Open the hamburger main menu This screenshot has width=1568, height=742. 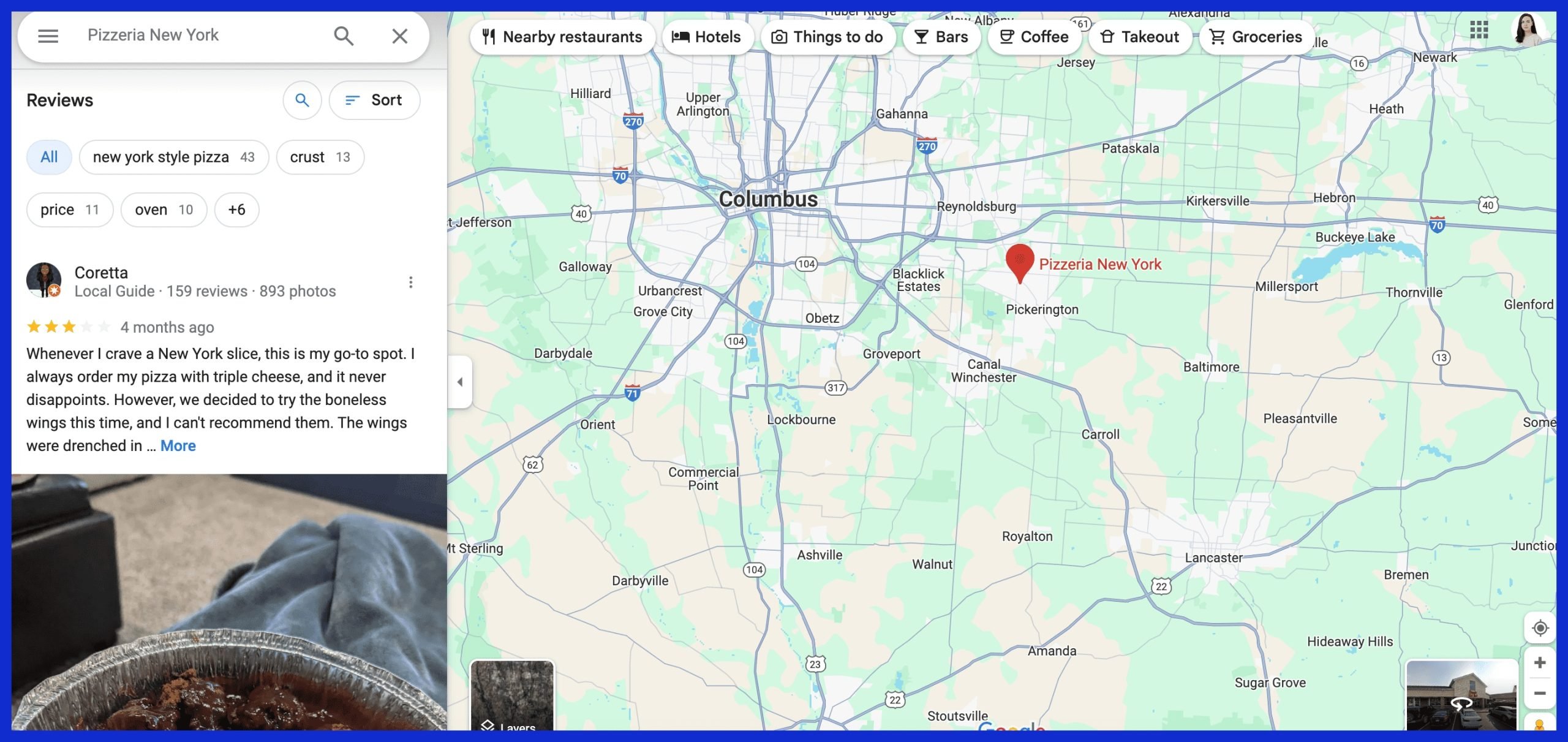point(48,36)
